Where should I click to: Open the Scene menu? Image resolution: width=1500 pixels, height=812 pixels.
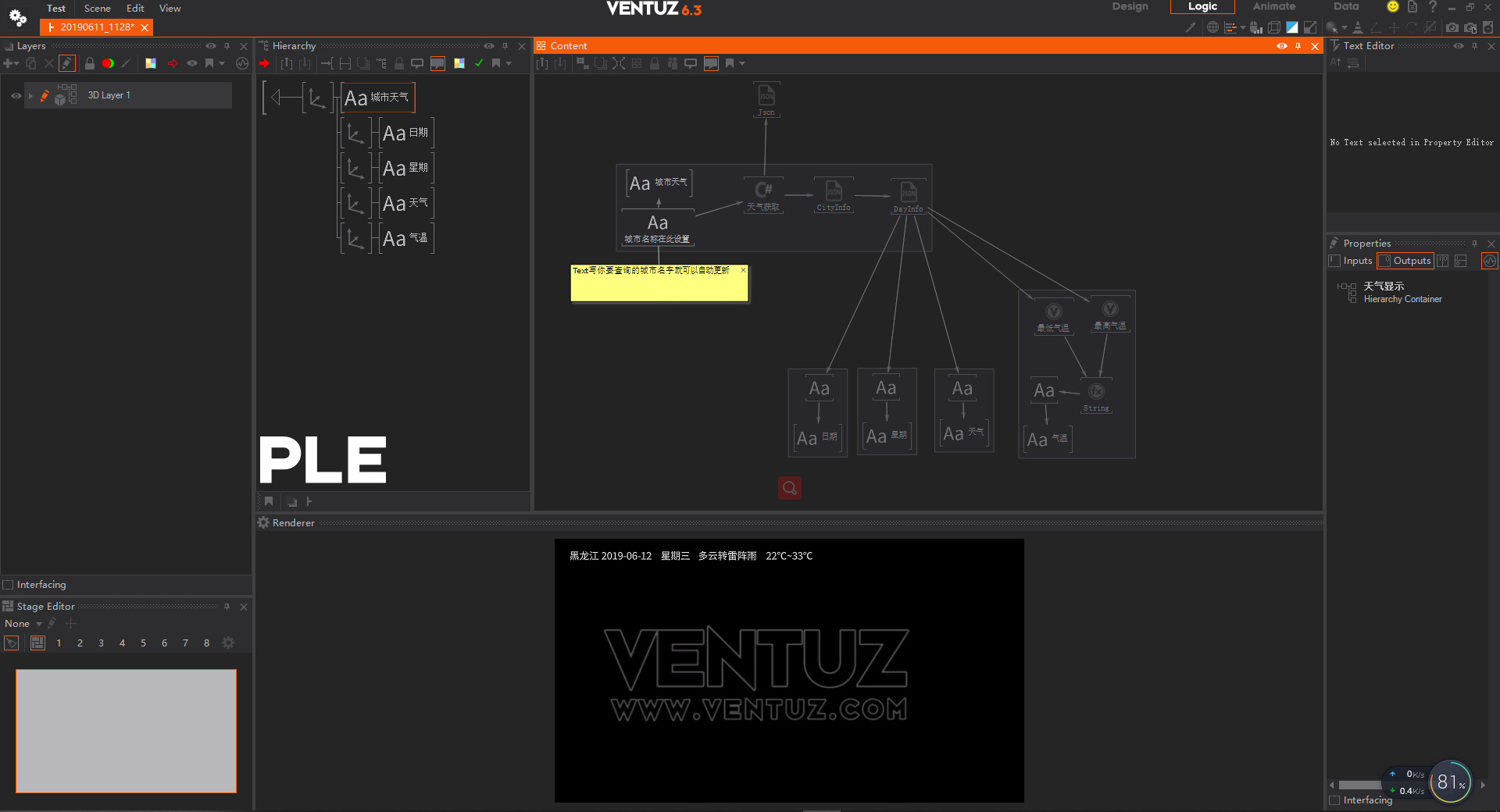click(x=98, y=8)
